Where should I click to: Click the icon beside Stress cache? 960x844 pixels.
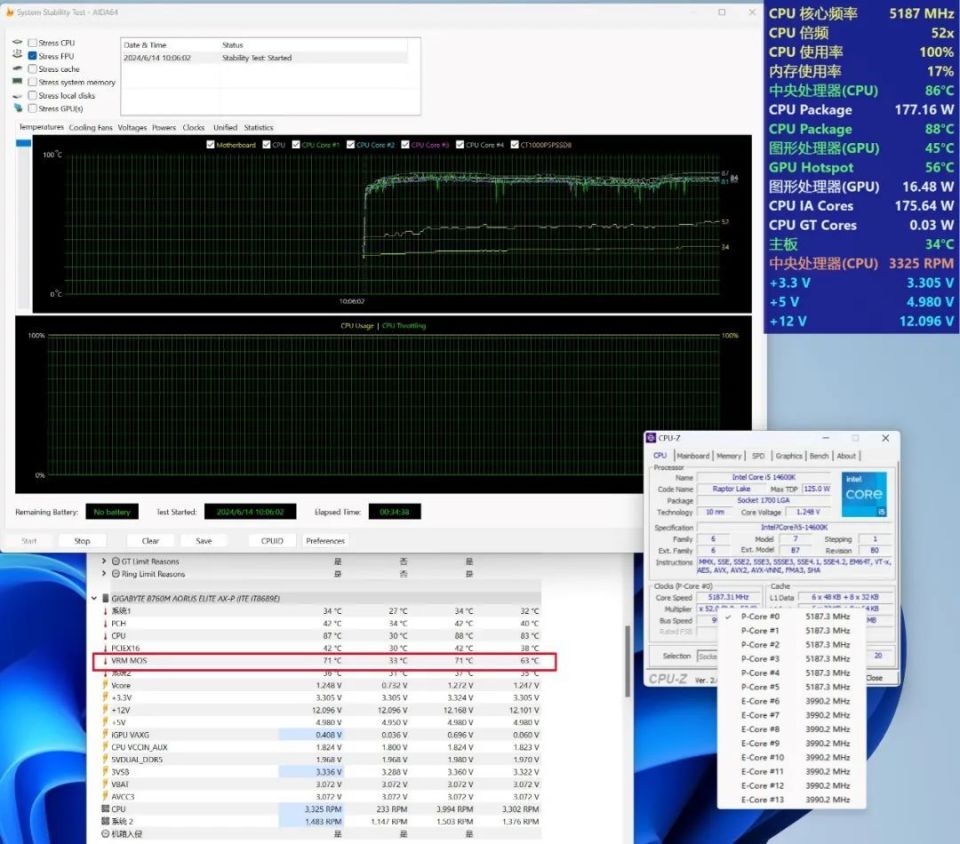(17, 69)
